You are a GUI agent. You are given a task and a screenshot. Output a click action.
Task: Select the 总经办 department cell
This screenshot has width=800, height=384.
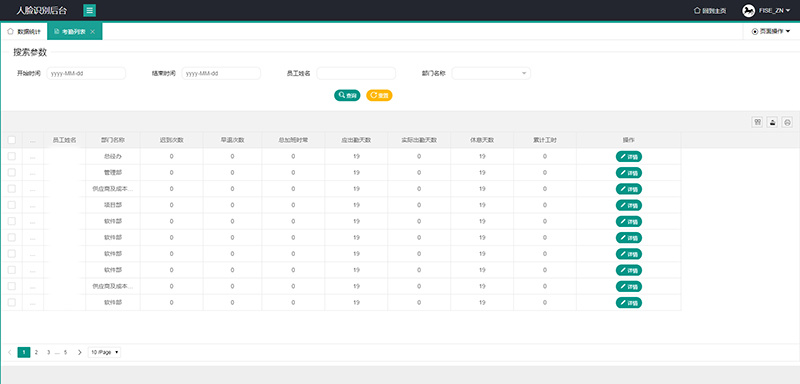click(x=113, y=157)
